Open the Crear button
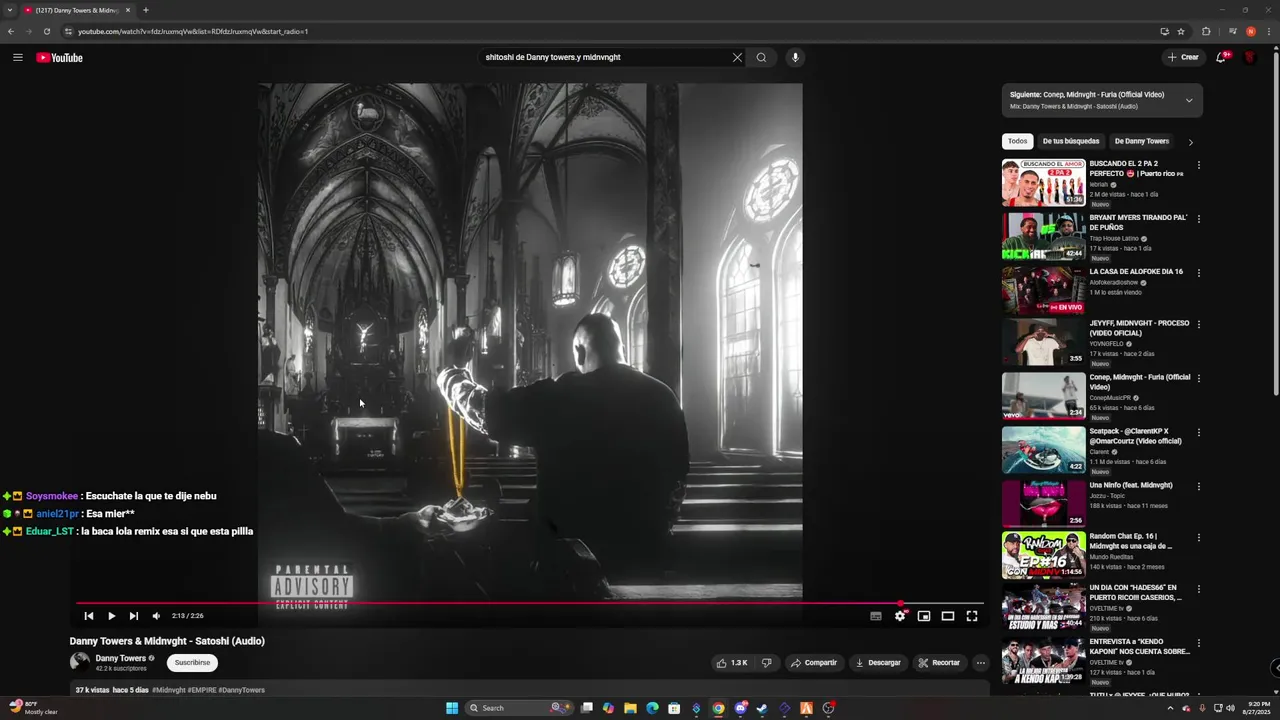 coord(1183,57)
